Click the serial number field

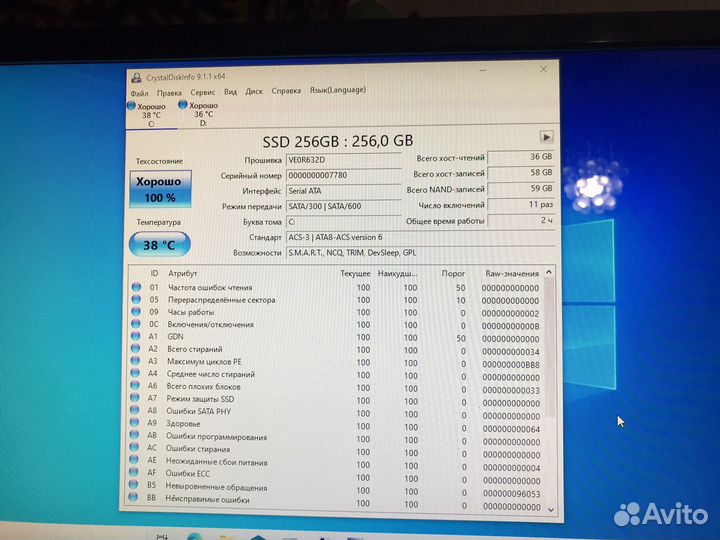tap(343, 175)
